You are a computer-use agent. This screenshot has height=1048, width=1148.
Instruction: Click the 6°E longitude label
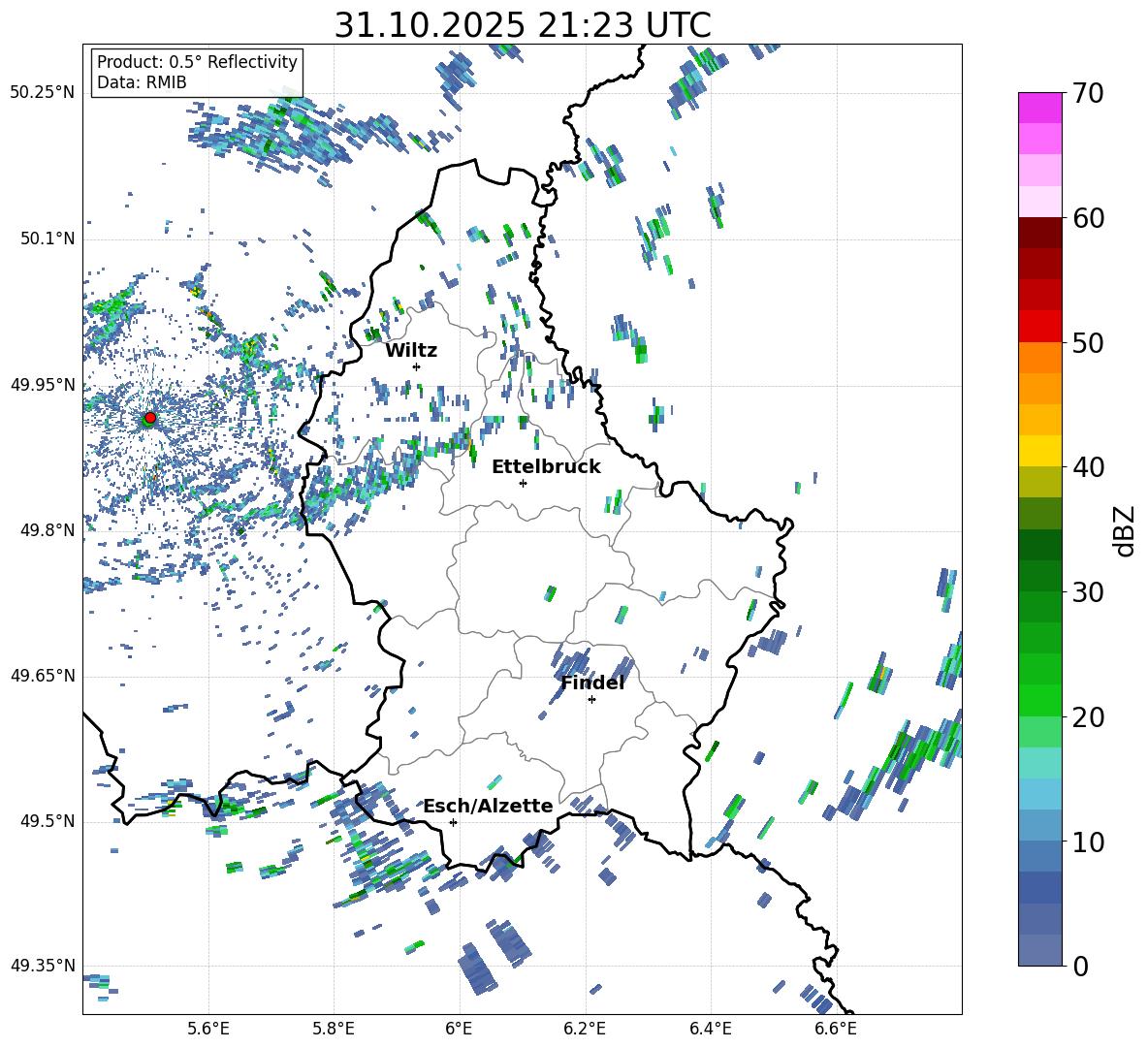tap(459, 1029)
